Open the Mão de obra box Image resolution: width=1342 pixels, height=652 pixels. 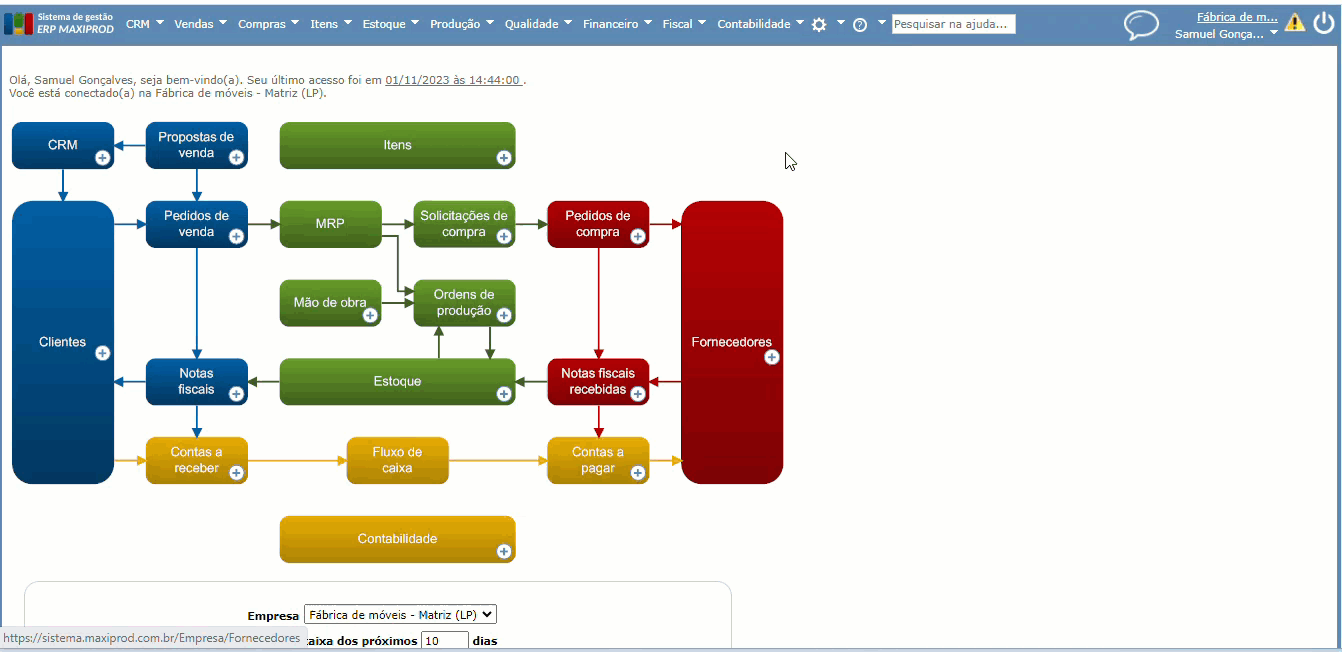click(x=330, y=302)
